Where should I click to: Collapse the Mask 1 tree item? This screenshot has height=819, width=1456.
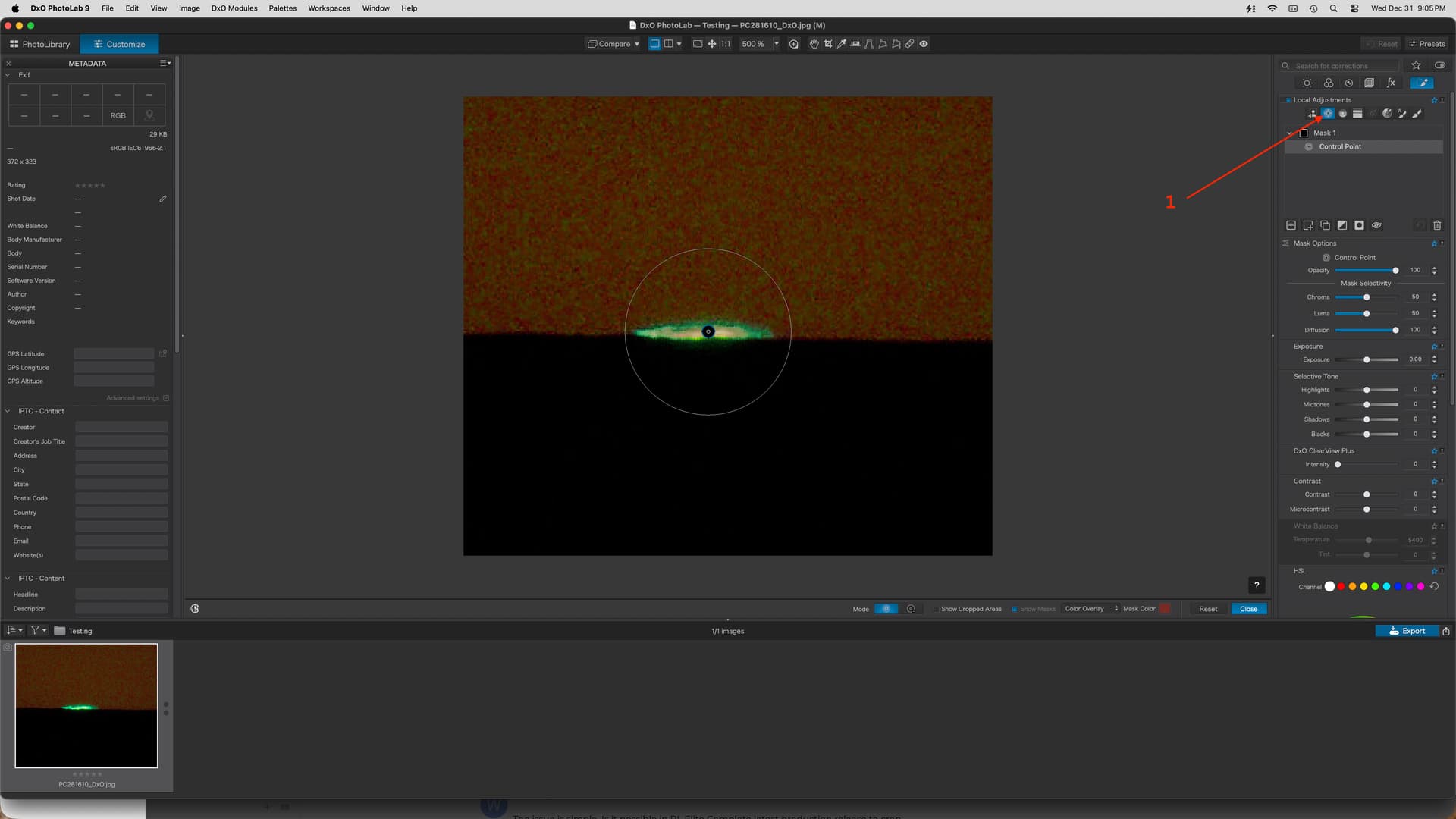pyautogui.click(x=1289, y=133)
